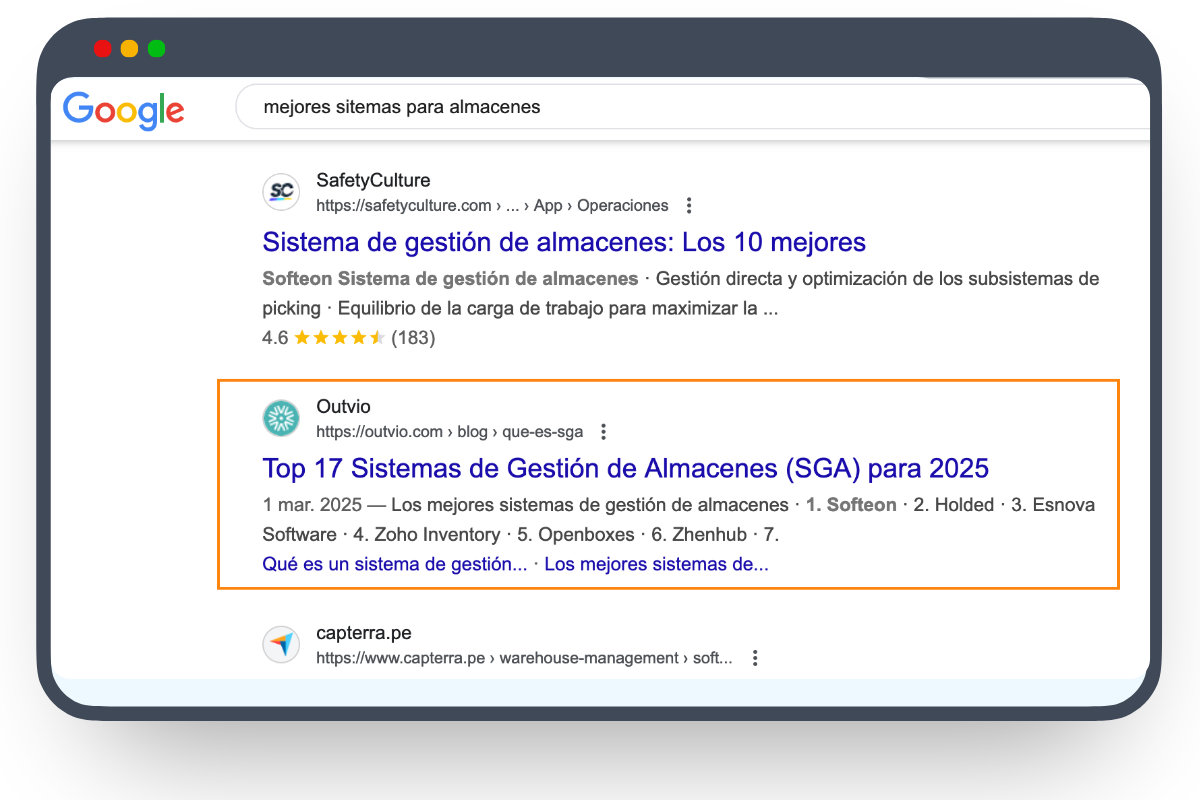Click the '1 mar. 2025' date text
The image size is (1200, 800).
(x=312, y=505)
